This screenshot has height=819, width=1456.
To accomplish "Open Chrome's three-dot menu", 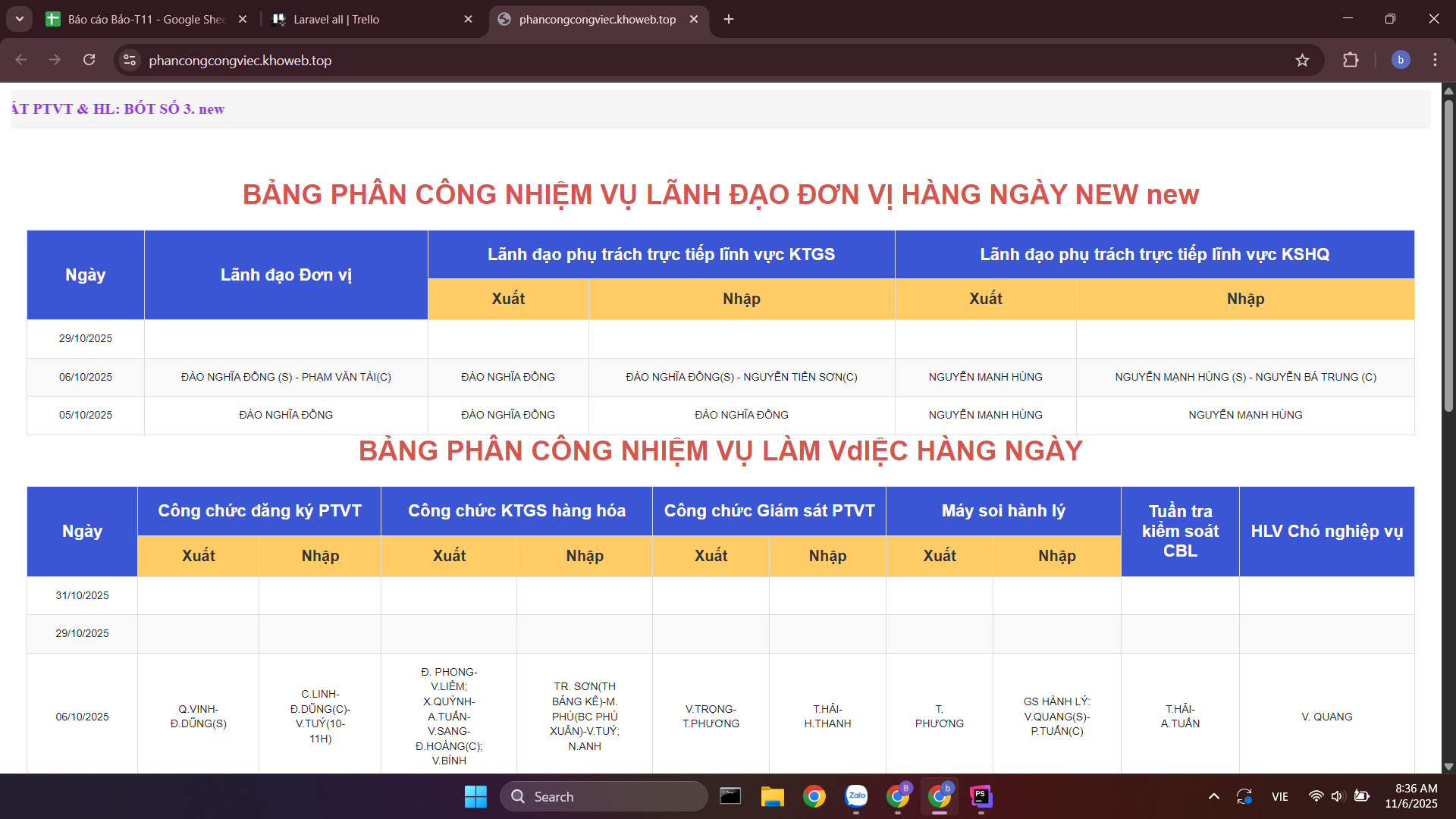I will tap(1435, 60).
